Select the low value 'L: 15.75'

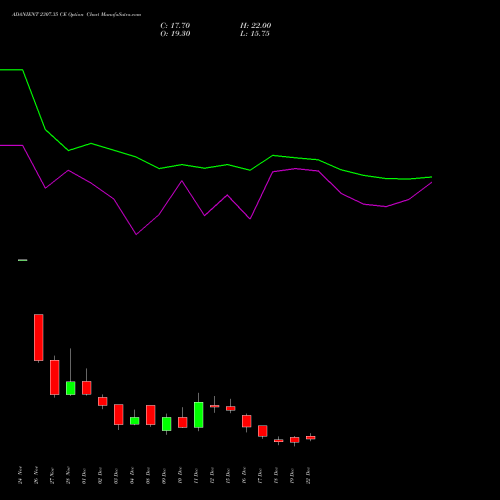(x=255, y=34)
